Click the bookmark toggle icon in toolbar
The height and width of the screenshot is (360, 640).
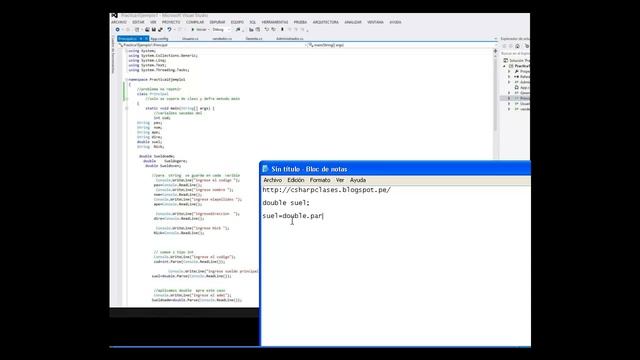pos(282,30)
